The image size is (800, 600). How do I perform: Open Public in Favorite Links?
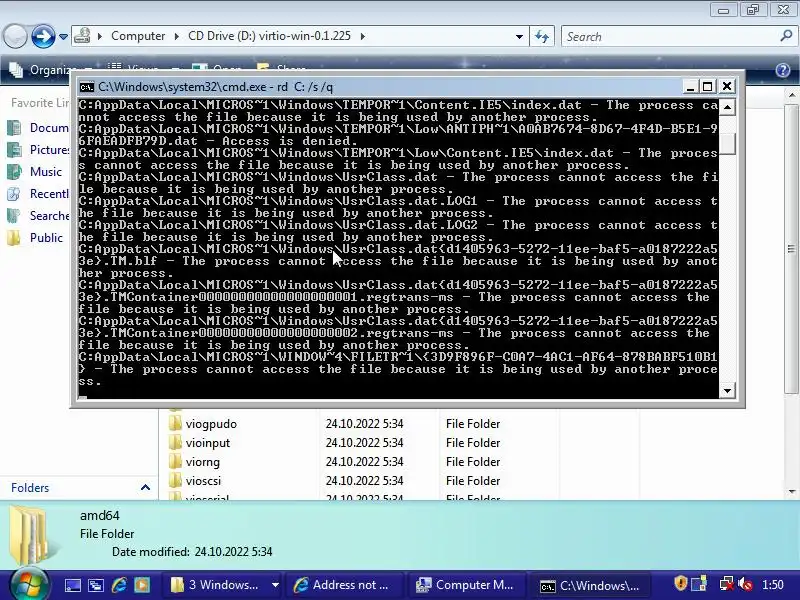click(x=46, y=238)
